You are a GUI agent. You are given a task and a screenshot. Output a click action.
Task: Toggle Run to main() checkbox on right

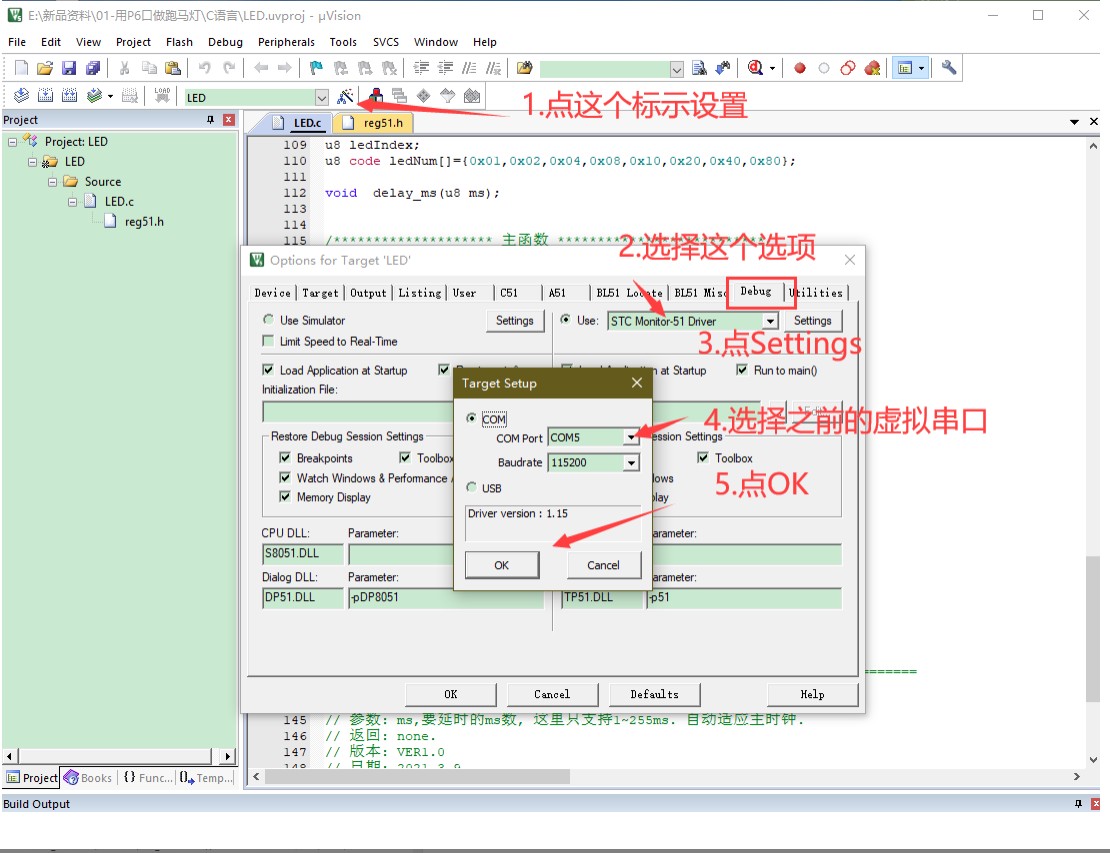coord(741,370)
